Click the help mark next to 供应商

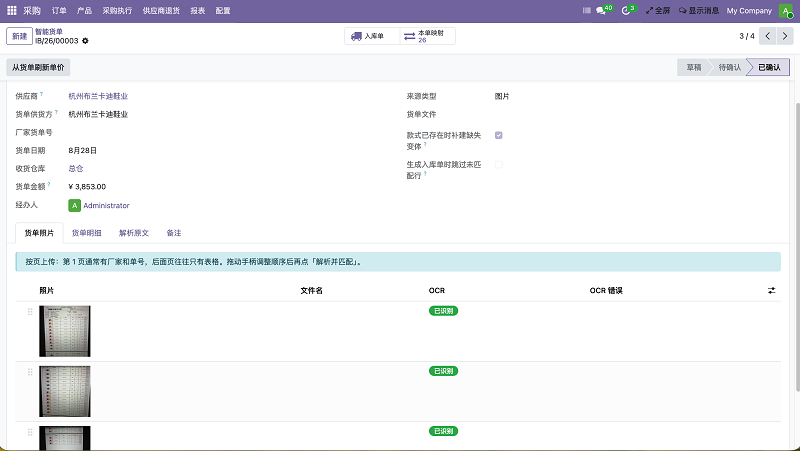coord(41,94)
